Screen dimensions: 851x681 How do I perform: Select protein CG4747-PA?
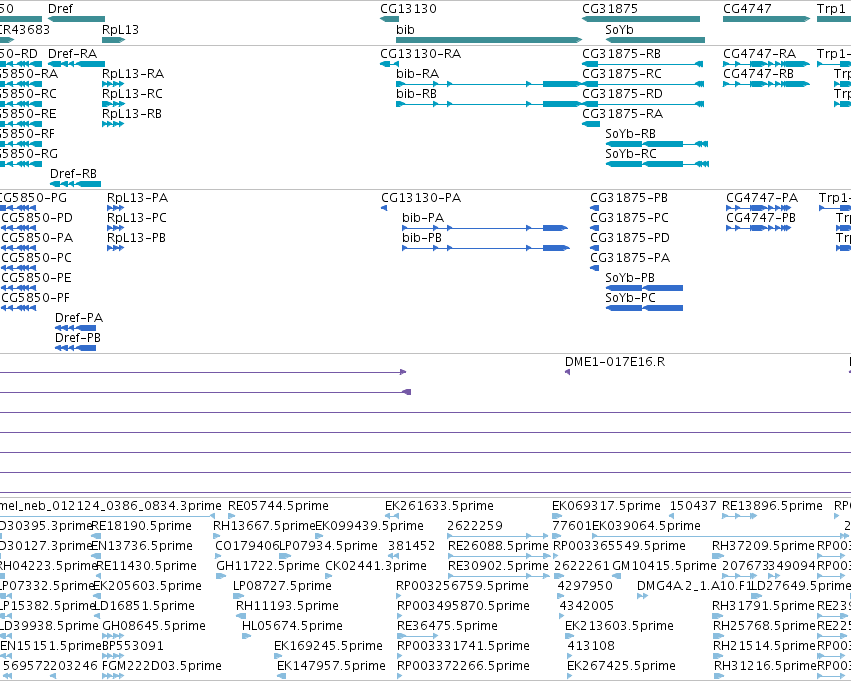coord(759,208)
